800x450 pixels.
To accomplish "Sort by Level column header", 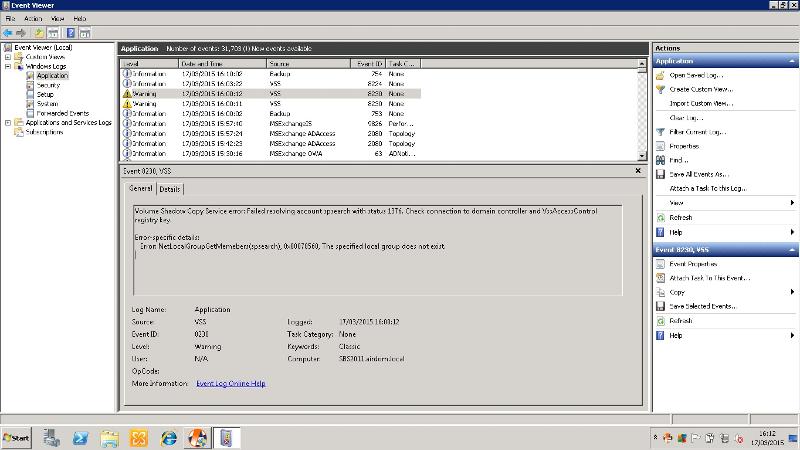I will coord(149,64).
